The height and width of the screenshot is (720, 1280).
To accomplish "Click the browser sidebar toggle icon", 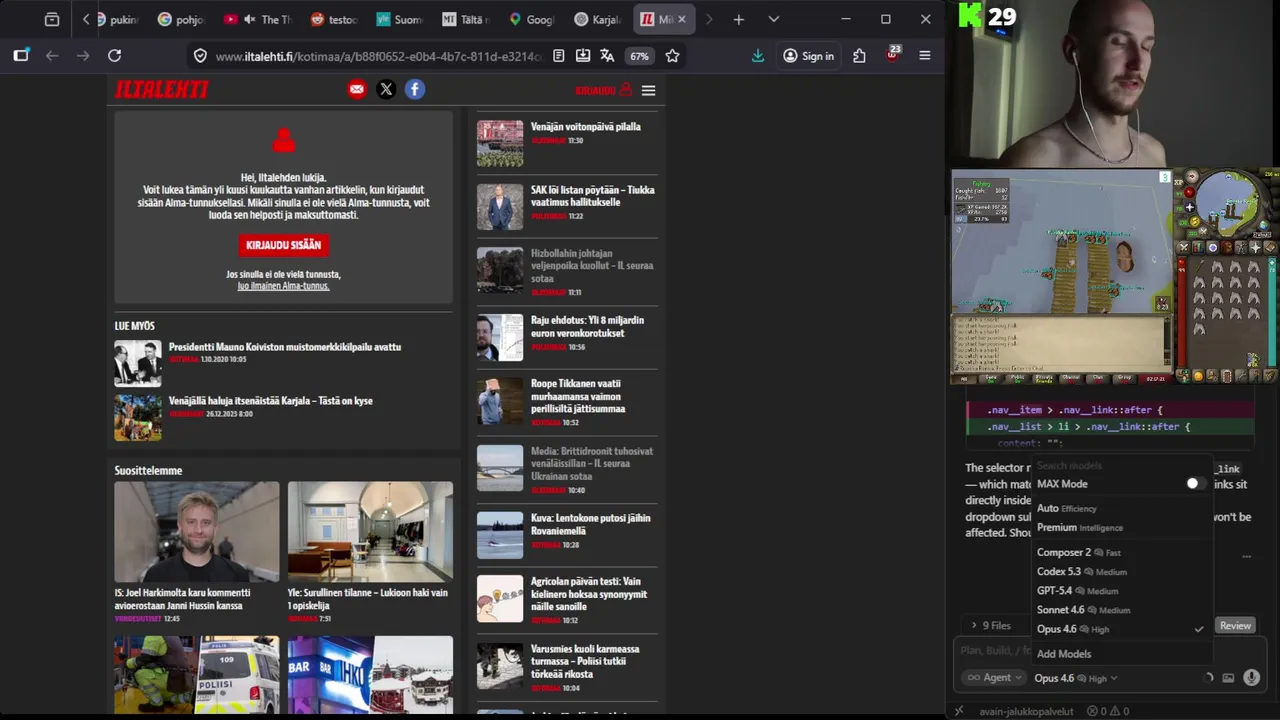I will tap(21, 56).
